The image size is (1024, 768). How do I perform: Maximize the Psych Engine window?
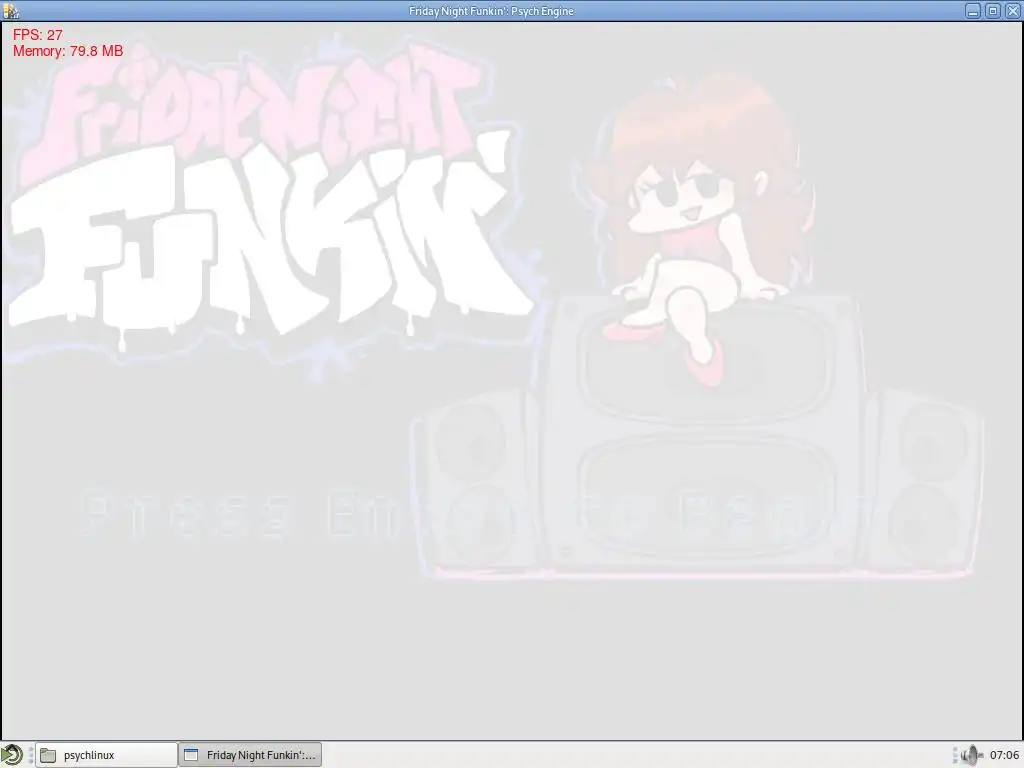point(993,11)
